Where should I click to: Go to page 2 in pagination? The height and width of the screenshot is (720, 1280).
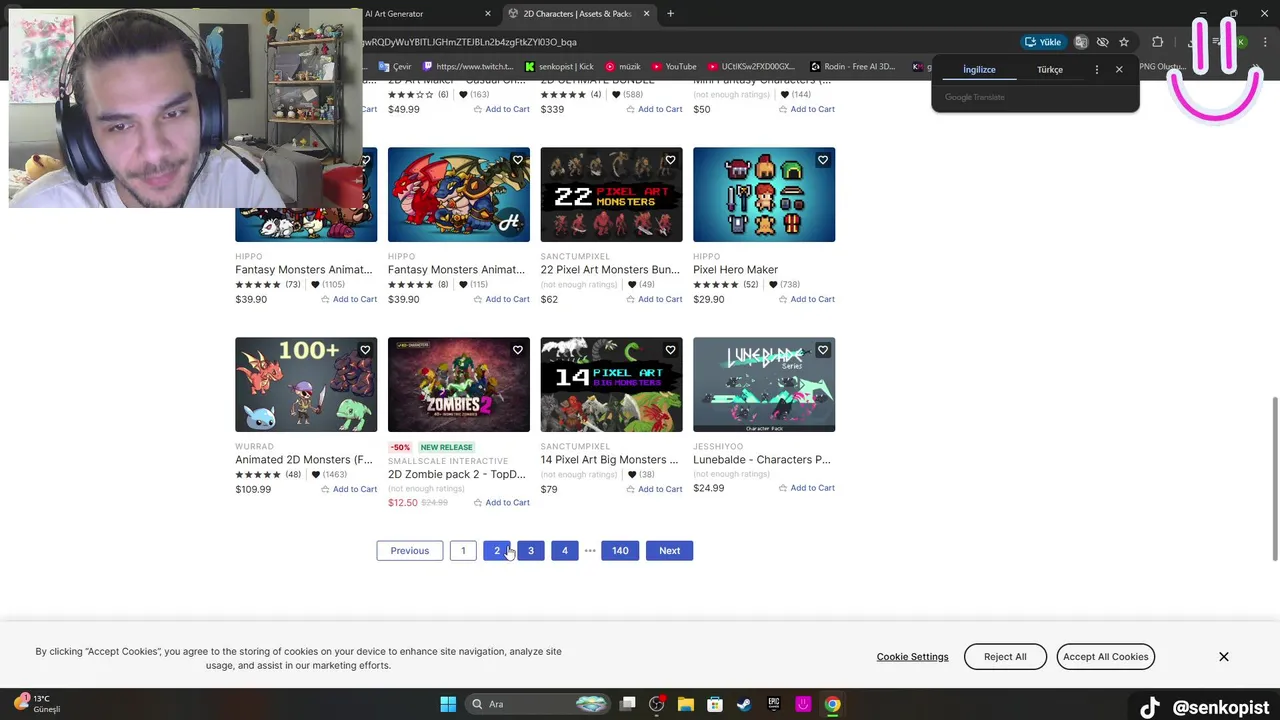497,551
